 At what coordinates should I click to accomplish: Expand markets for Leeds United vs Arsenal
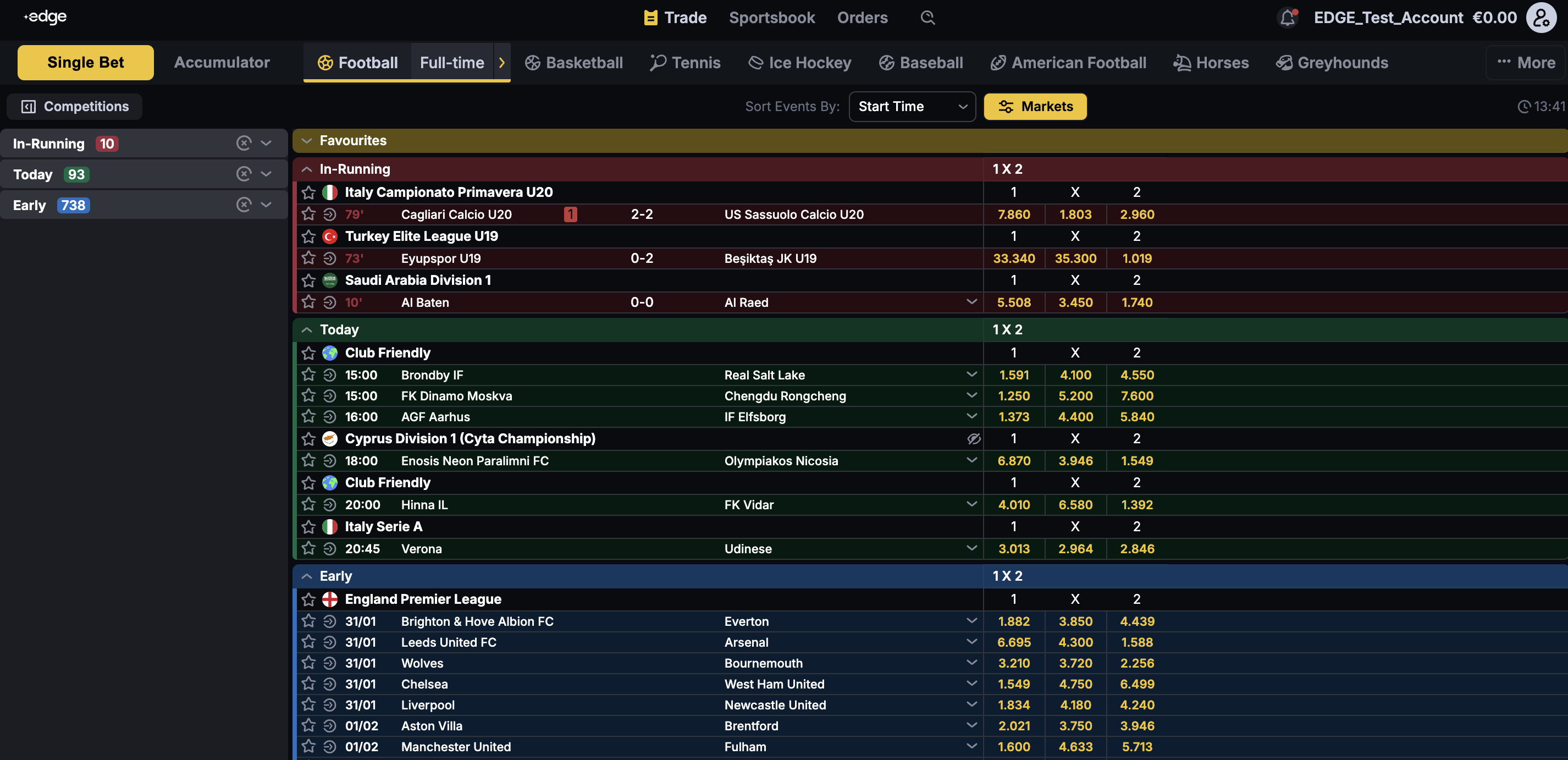point(971,642)
